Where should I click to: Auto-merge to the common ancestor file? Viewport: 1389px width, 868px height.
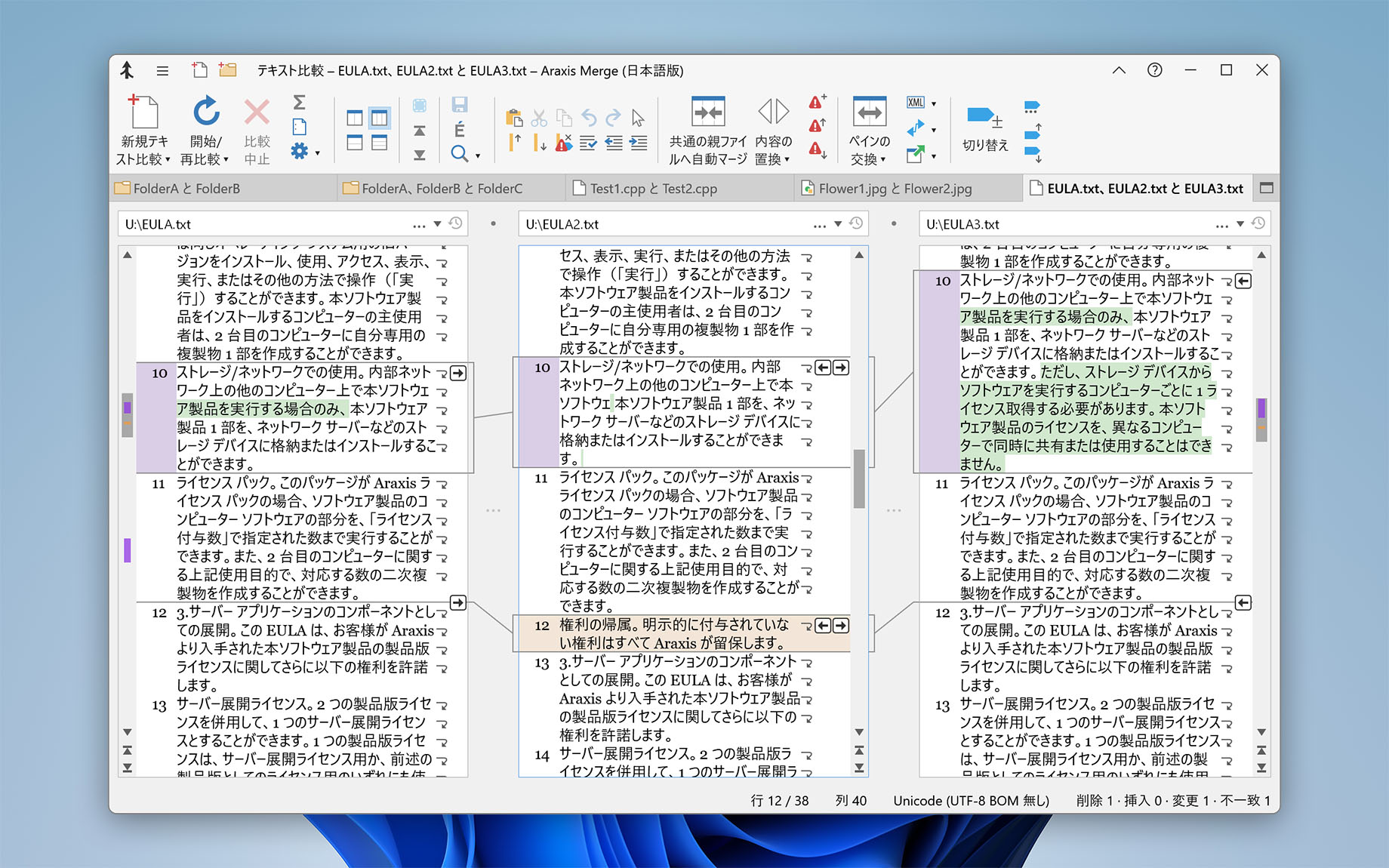point(708,127)
